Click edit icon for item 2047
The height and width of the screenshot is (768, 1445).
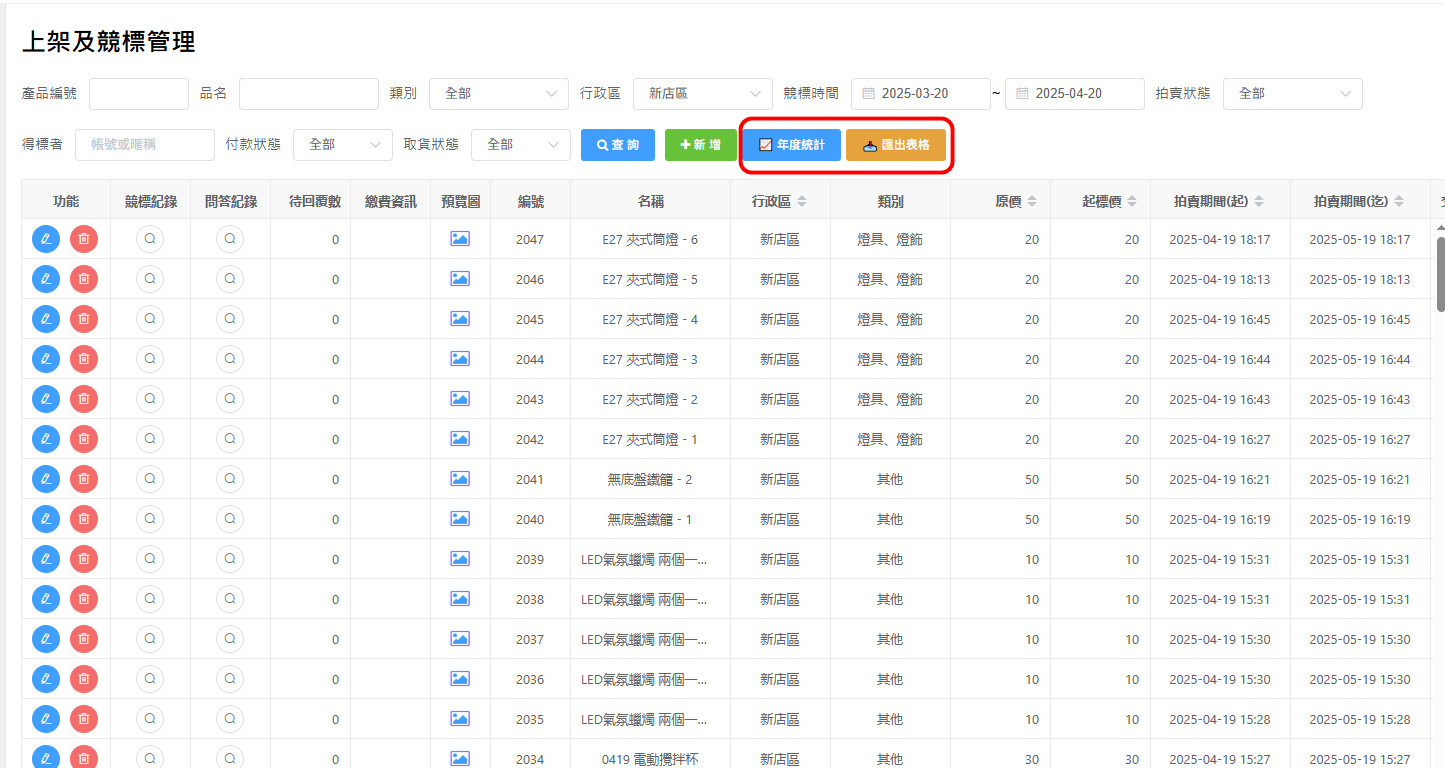pos(46,239)
